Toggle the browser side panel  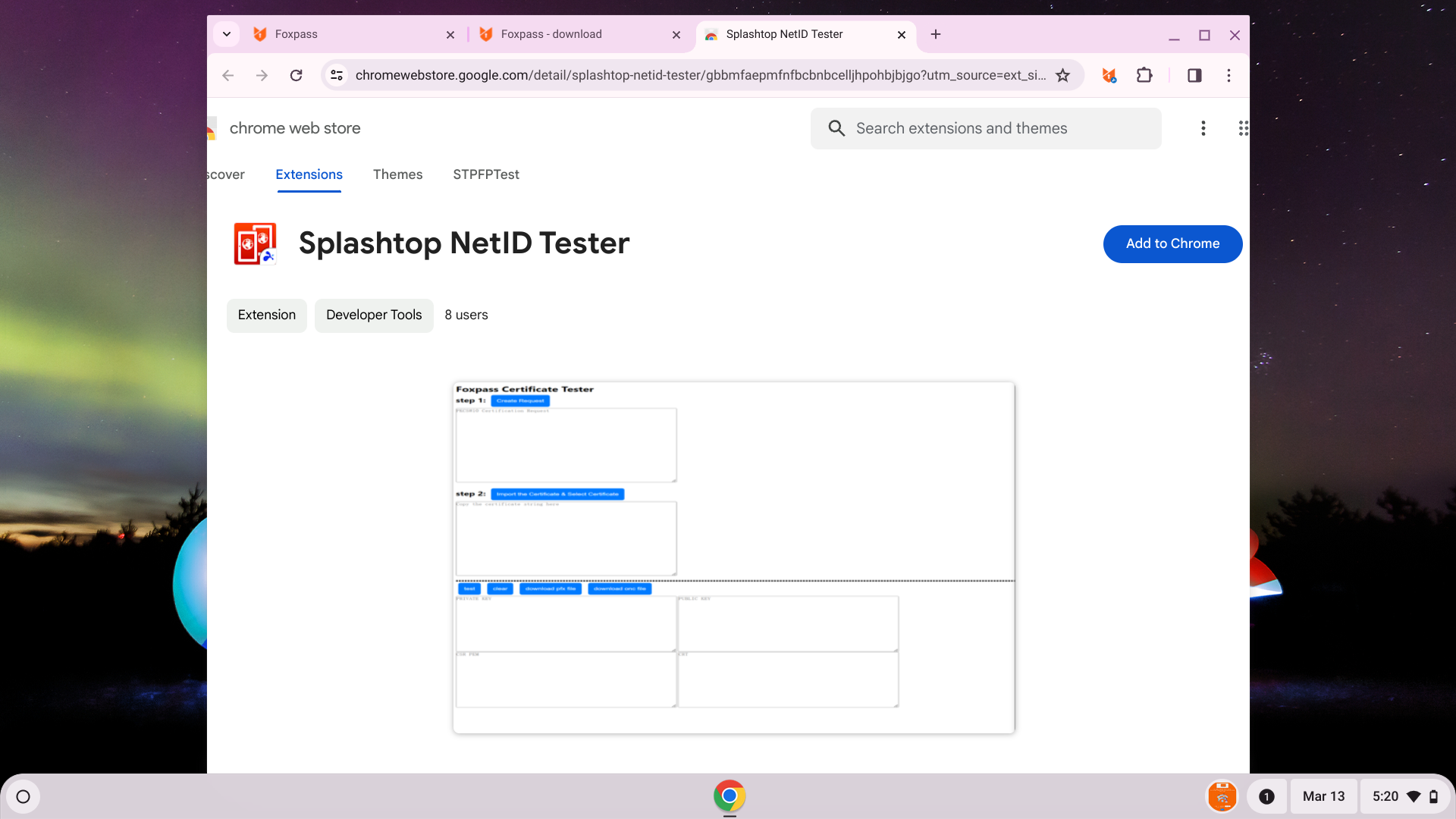click(1194, 75)
